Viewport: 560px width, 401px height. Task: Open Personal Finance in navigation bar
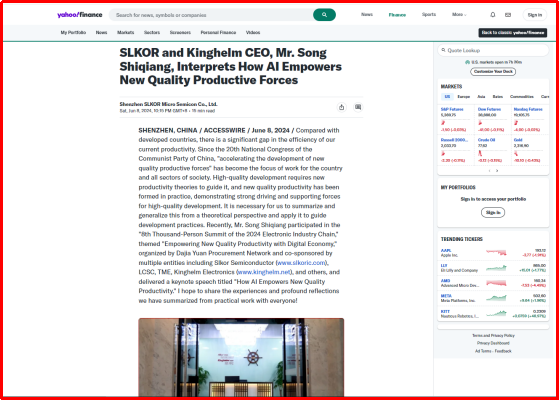click(218, 32)
